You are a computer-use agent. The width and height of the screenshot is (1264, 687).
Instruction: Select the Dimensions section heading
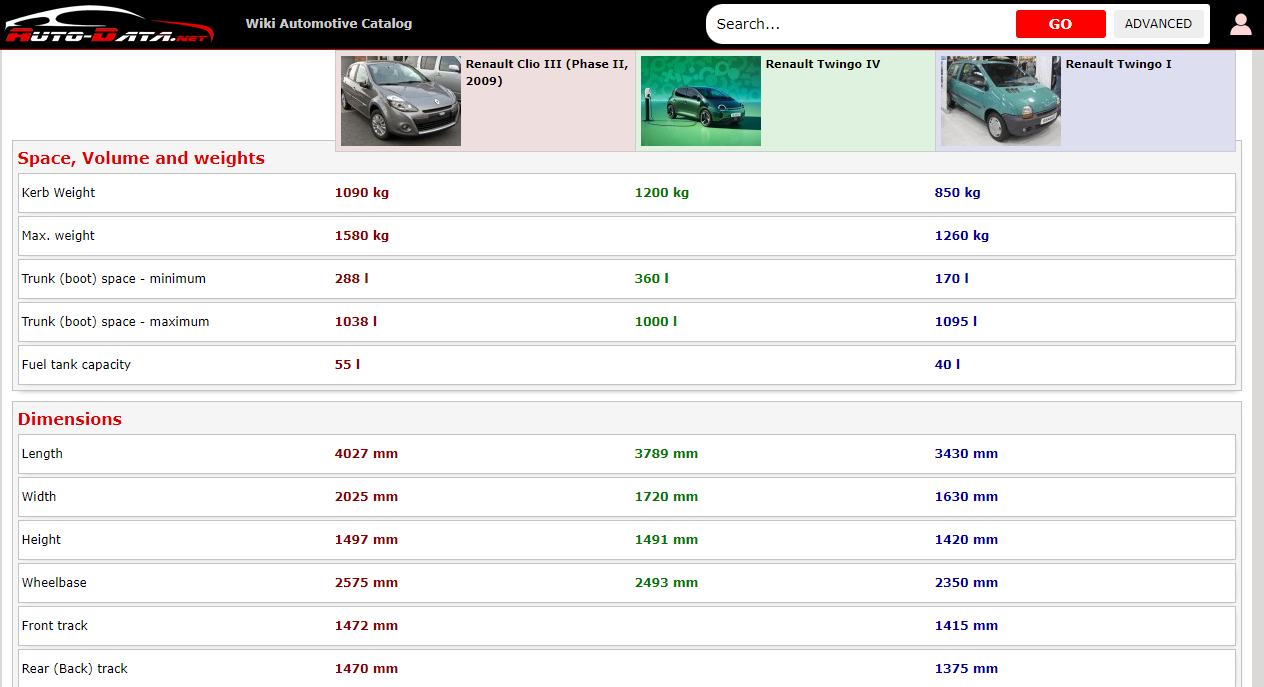70,419
